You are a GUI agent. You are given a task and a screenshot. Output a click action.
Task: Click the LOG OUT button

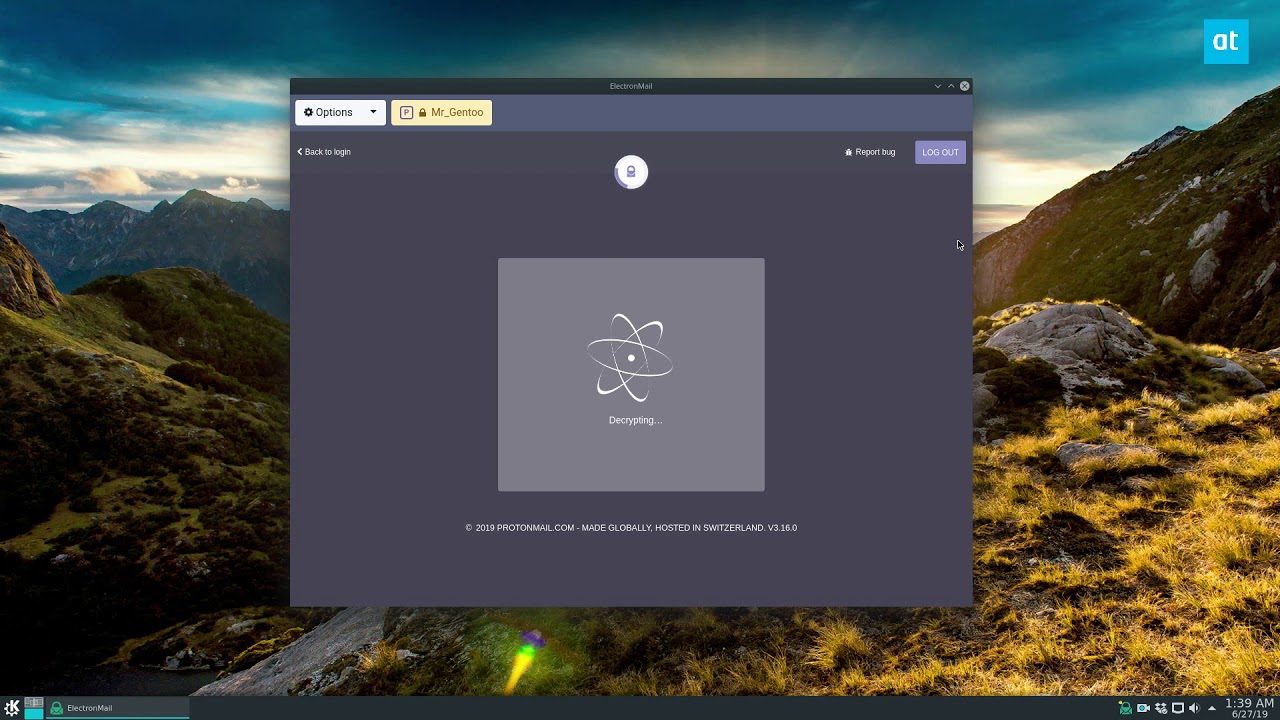(x=940, y=152)
